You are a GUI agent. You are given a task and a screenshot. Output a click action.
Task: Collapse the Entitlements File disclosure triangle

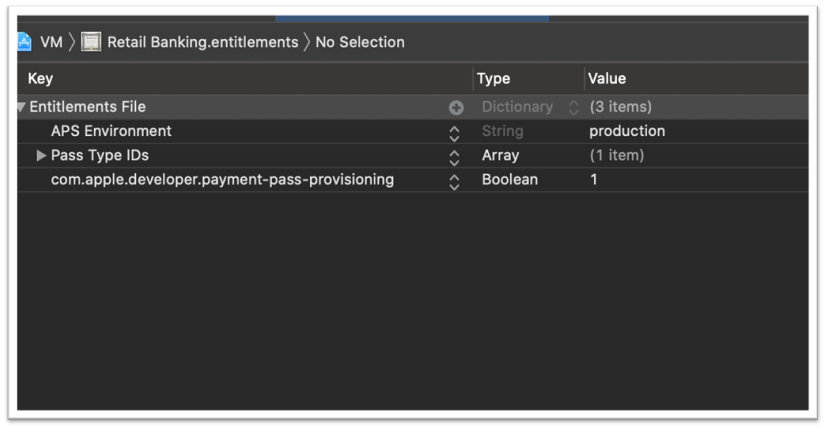click(21, 107)
